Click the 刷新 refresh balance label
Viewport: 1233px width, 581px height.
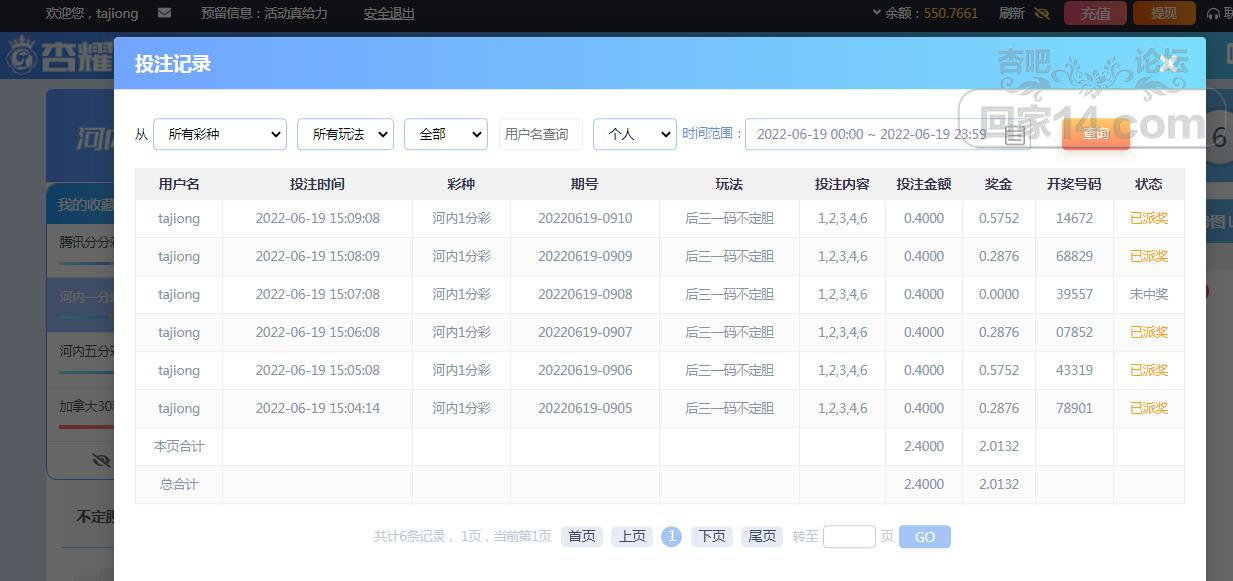1012,14
